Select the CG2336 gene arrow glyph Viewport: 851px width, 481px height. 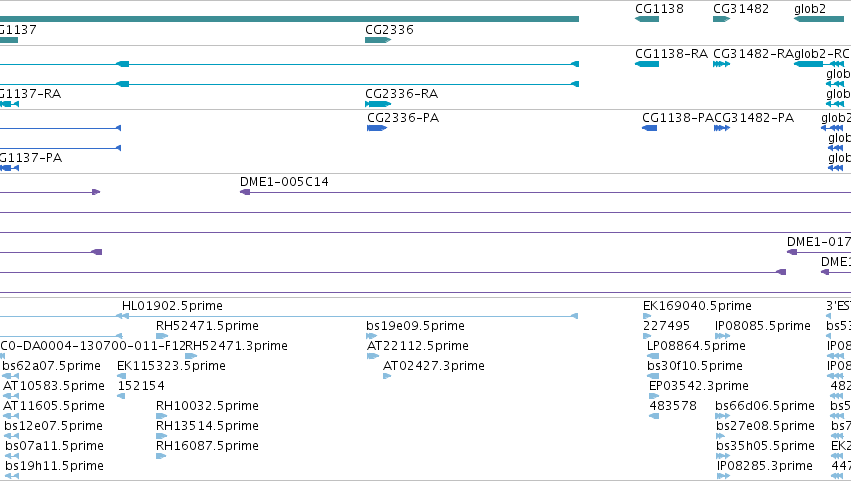(x=378, y=40)
